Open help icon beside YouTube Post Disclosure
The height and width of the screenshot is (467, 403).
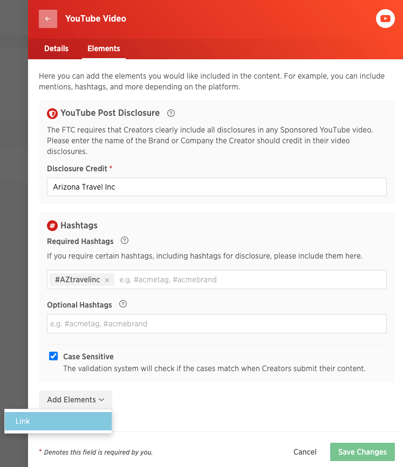[x=171, y=113]
